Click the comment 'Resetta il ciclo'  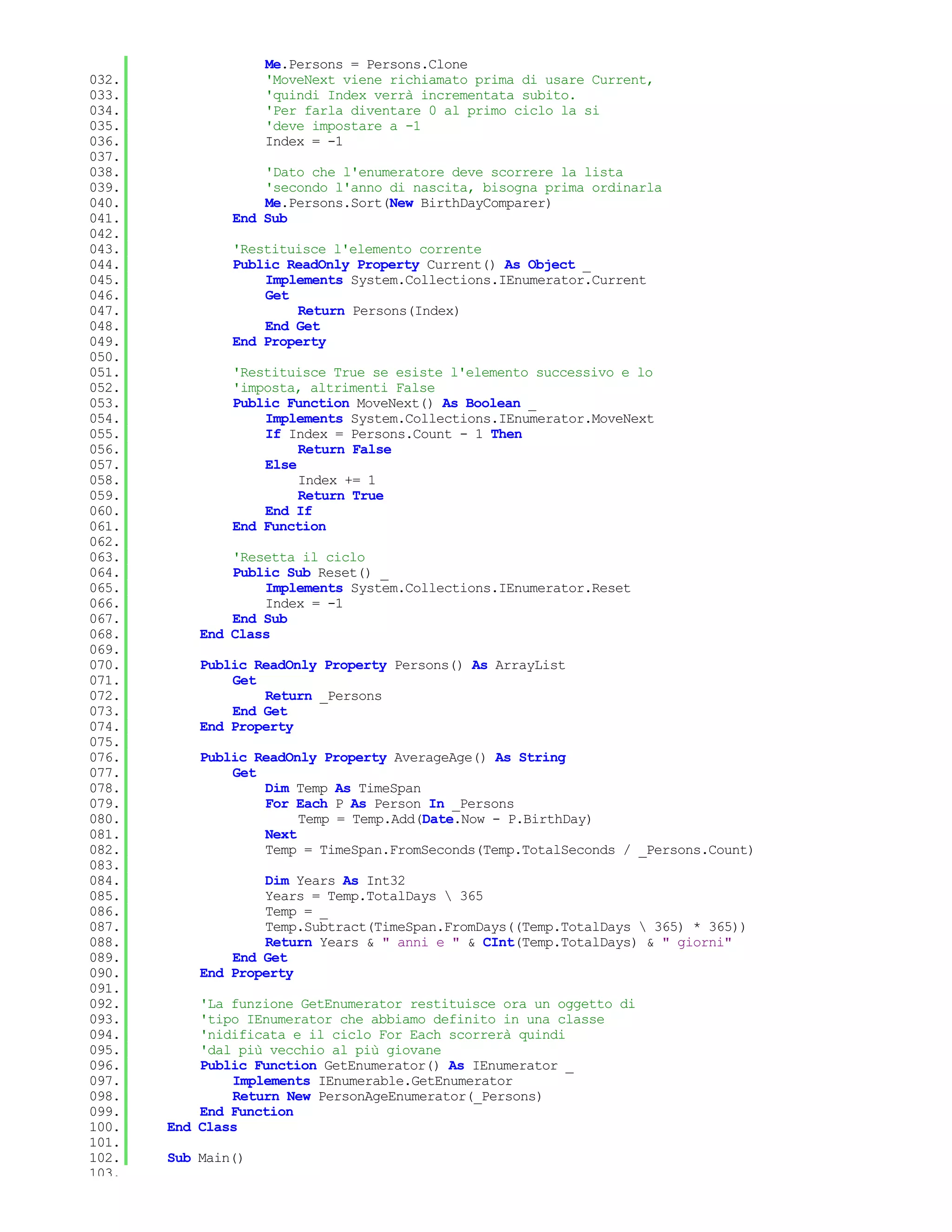click(x=299, y=557)
